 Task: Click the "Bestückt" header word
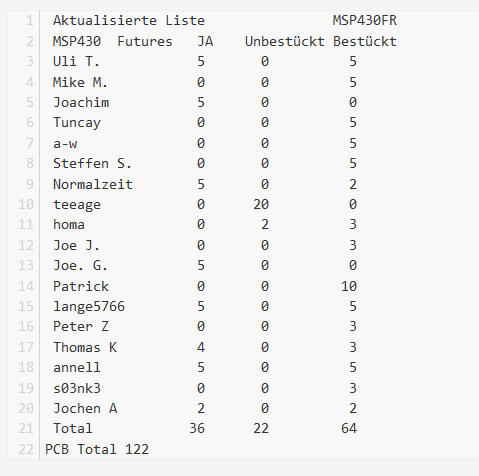pos(365,42)
